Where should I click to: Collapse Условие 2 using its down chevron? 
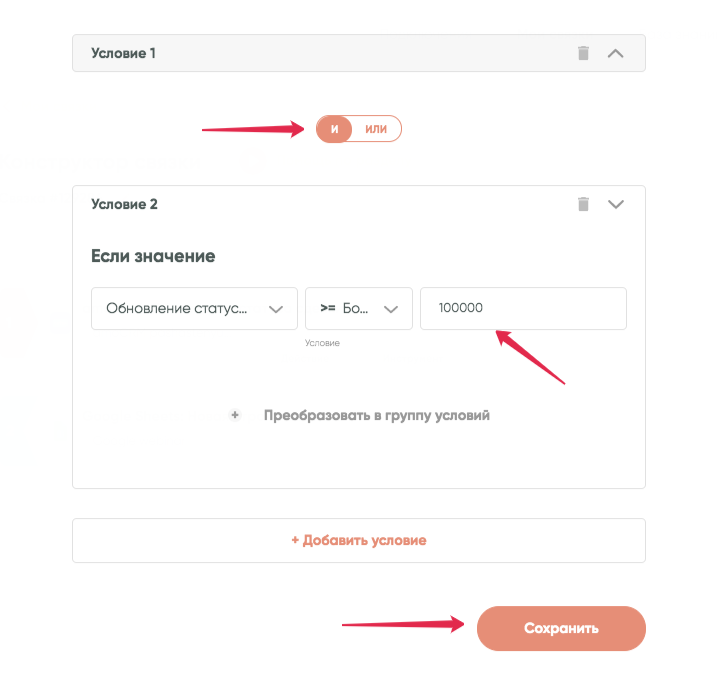616,204
